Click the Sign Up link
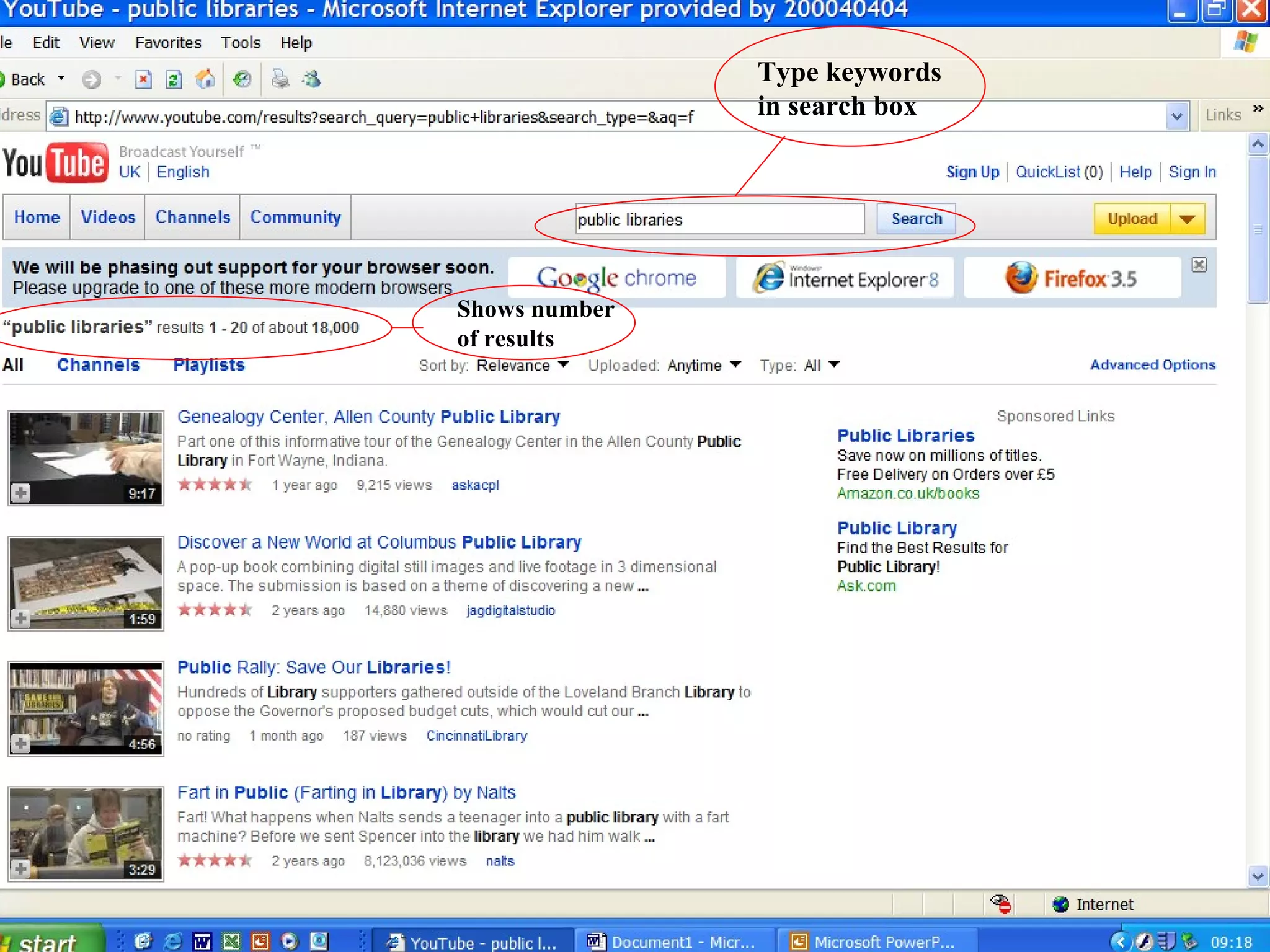1270x952 pixels. point(972,172)
